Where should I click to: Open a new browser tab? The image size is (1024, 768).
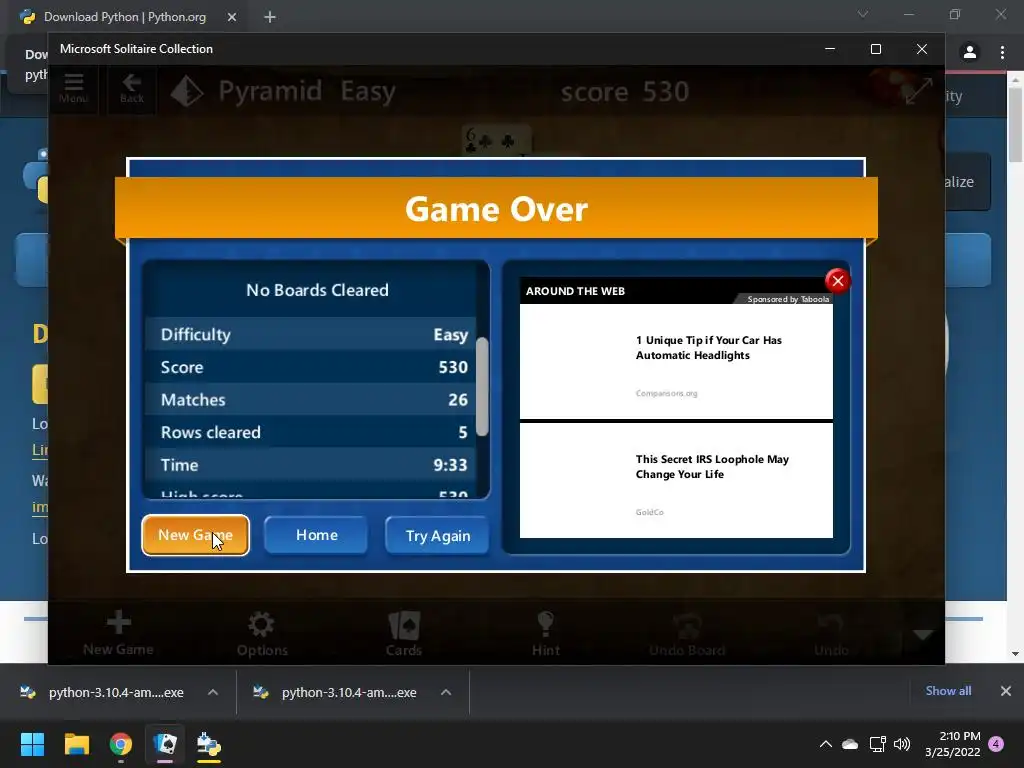(x=270, y=17)
